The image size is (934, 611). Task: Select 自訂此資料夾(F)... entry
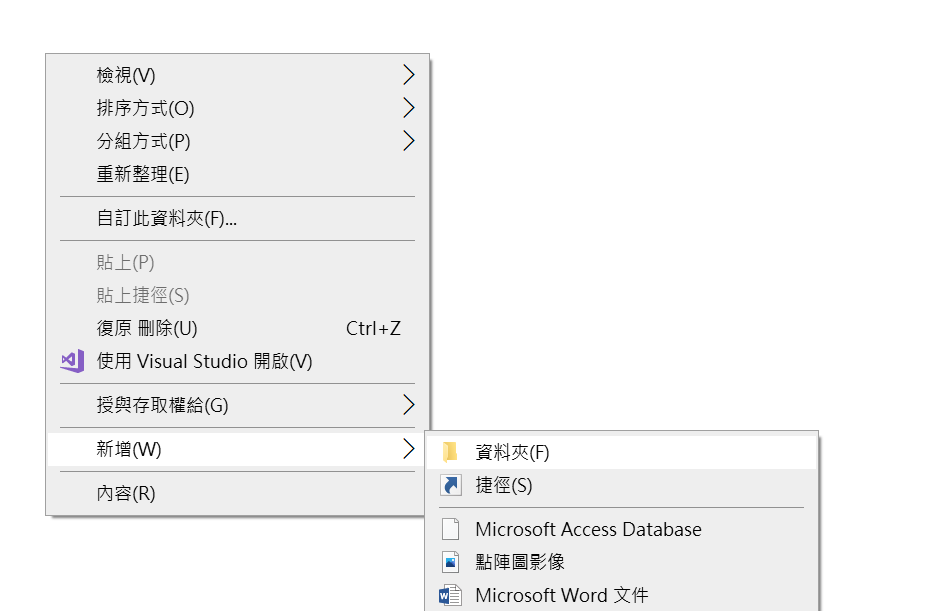click(x=238, y=219)
